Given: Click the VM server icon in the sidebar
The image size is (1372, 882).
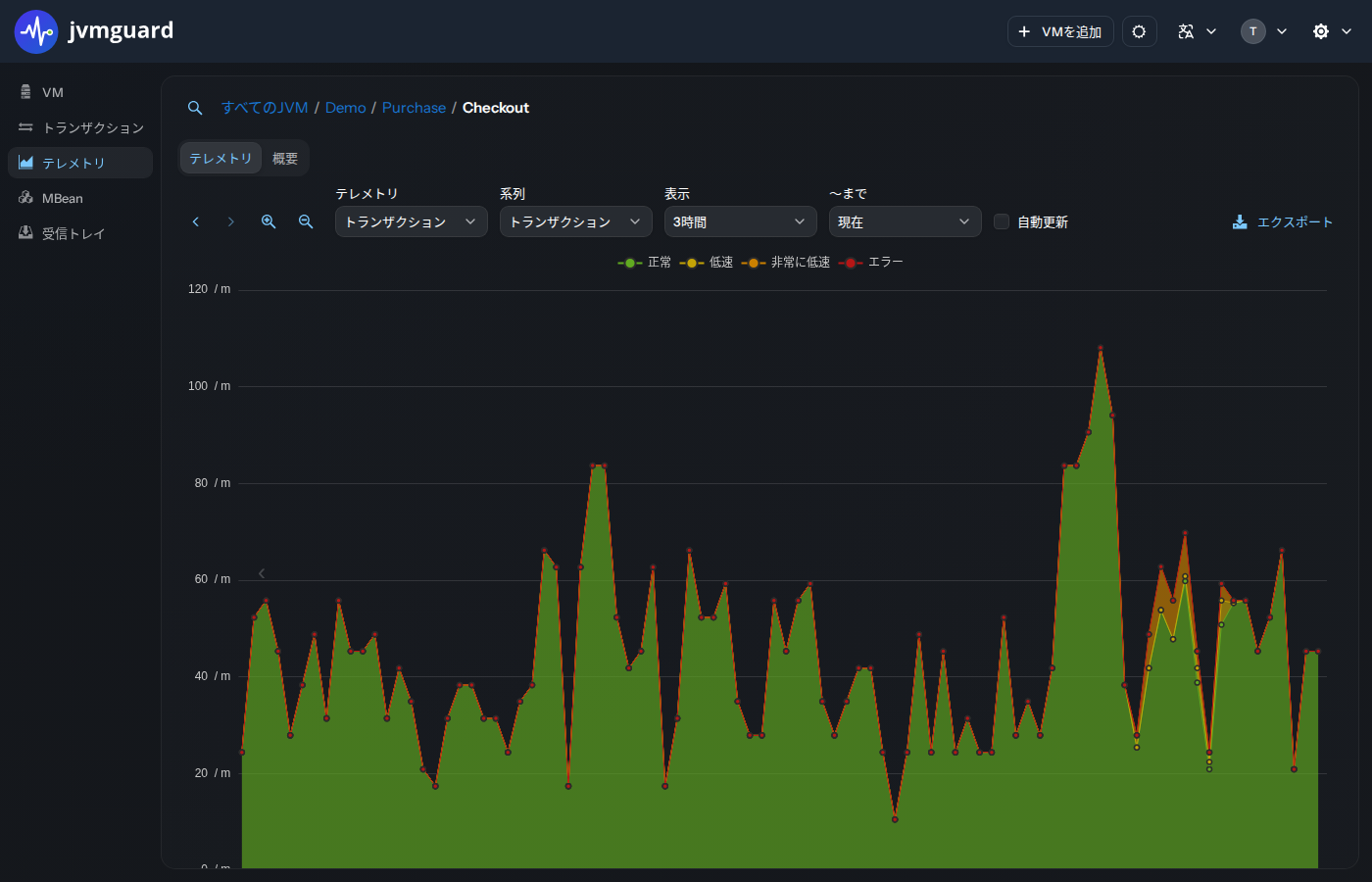Looking at the screenshot, I should click(25, 92).
